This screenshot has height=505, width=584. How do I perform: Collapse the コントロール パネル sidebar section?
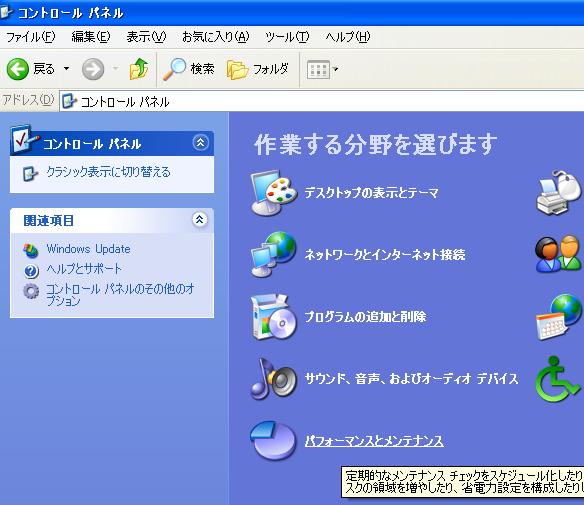coord(200,143)
